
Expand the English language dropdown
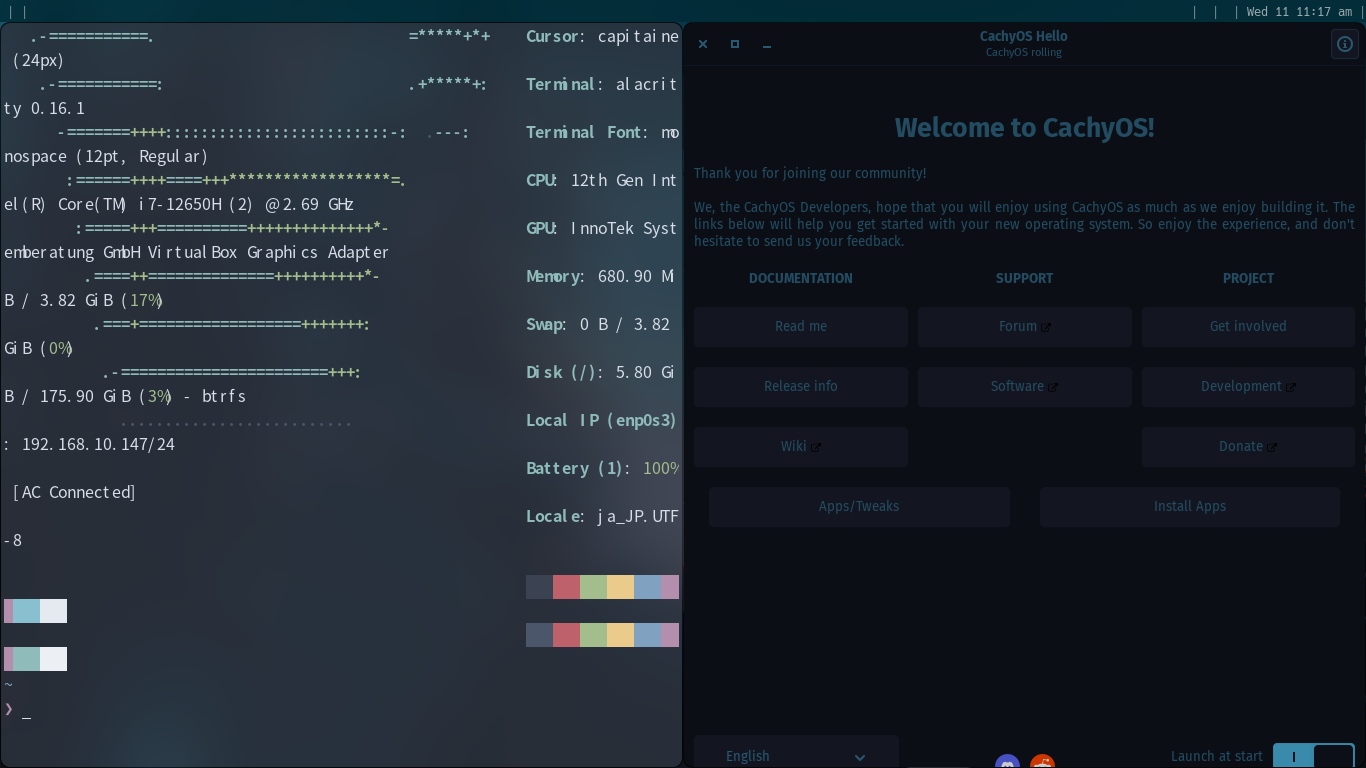pos(796,756)
